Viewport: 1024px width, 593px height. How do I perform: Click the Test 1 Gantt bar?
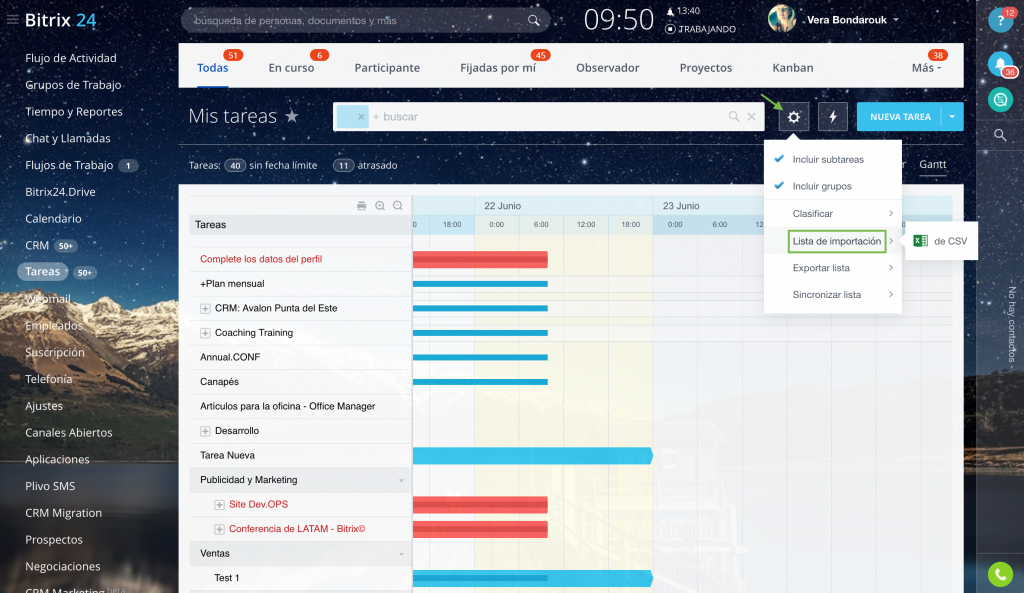coord(533,578)
